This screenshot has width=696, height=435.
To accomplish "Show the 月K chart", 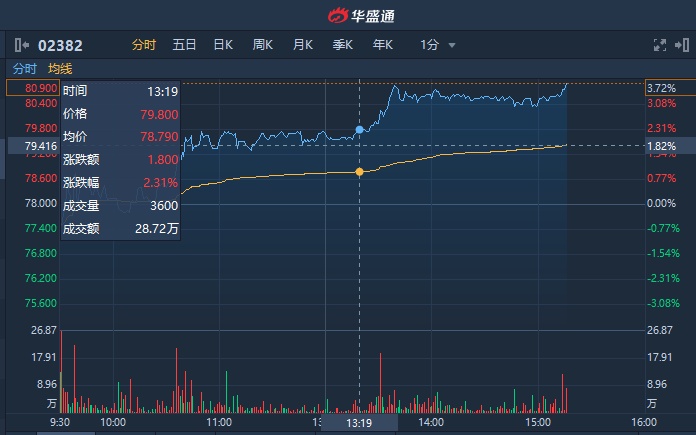I will click(303, 45).
